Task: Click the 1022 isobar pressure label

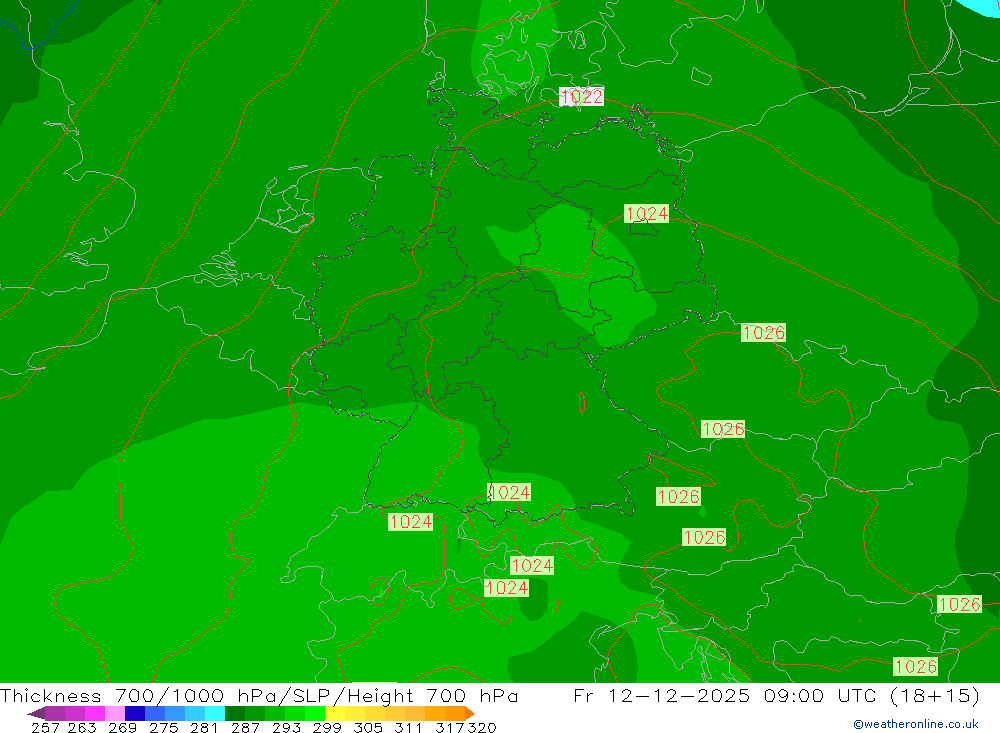Action: [x=581, y=97]
